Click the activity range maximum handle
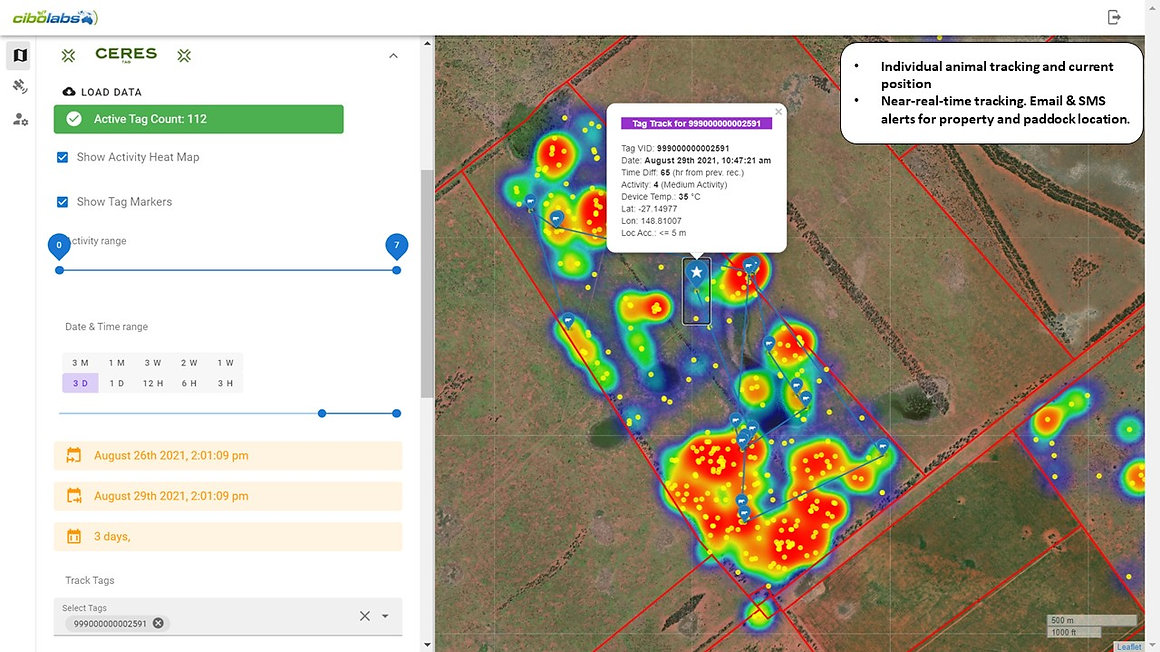Image resolution: width=1160 pixels, height=652 pixels. click(x=397, y=270)
